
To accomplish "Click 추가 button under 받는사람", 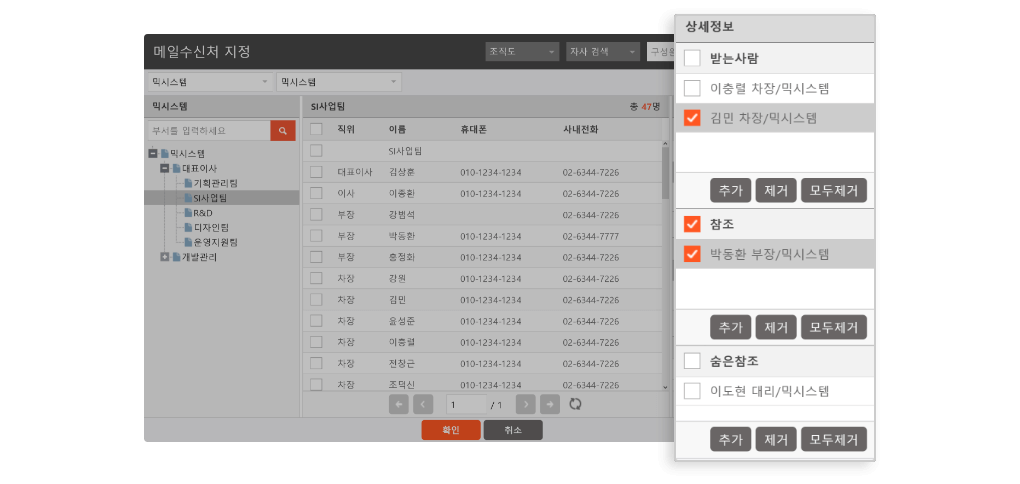I will point(731,191).
